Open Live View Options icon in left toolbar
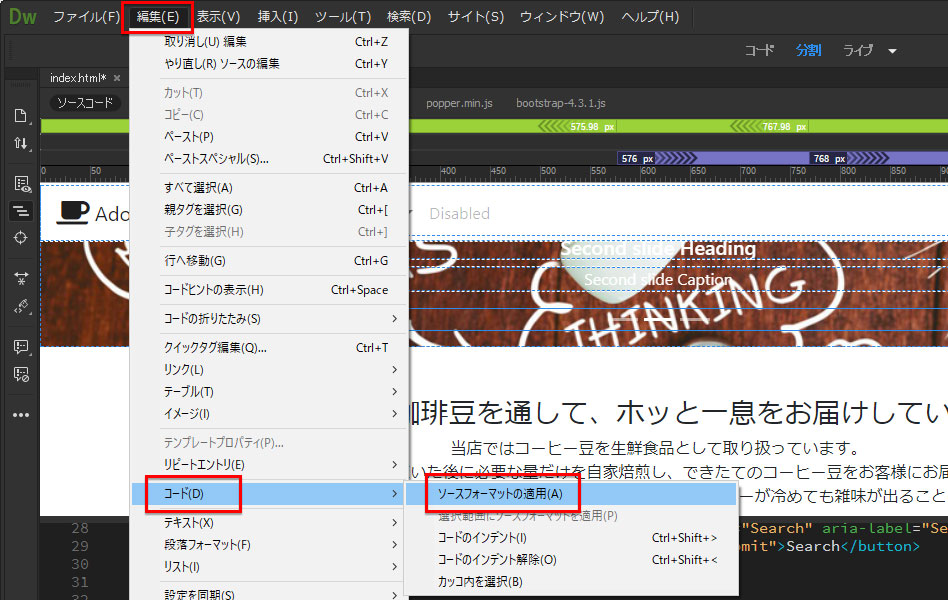Screen dimensions: 948x600 [20, 183]
